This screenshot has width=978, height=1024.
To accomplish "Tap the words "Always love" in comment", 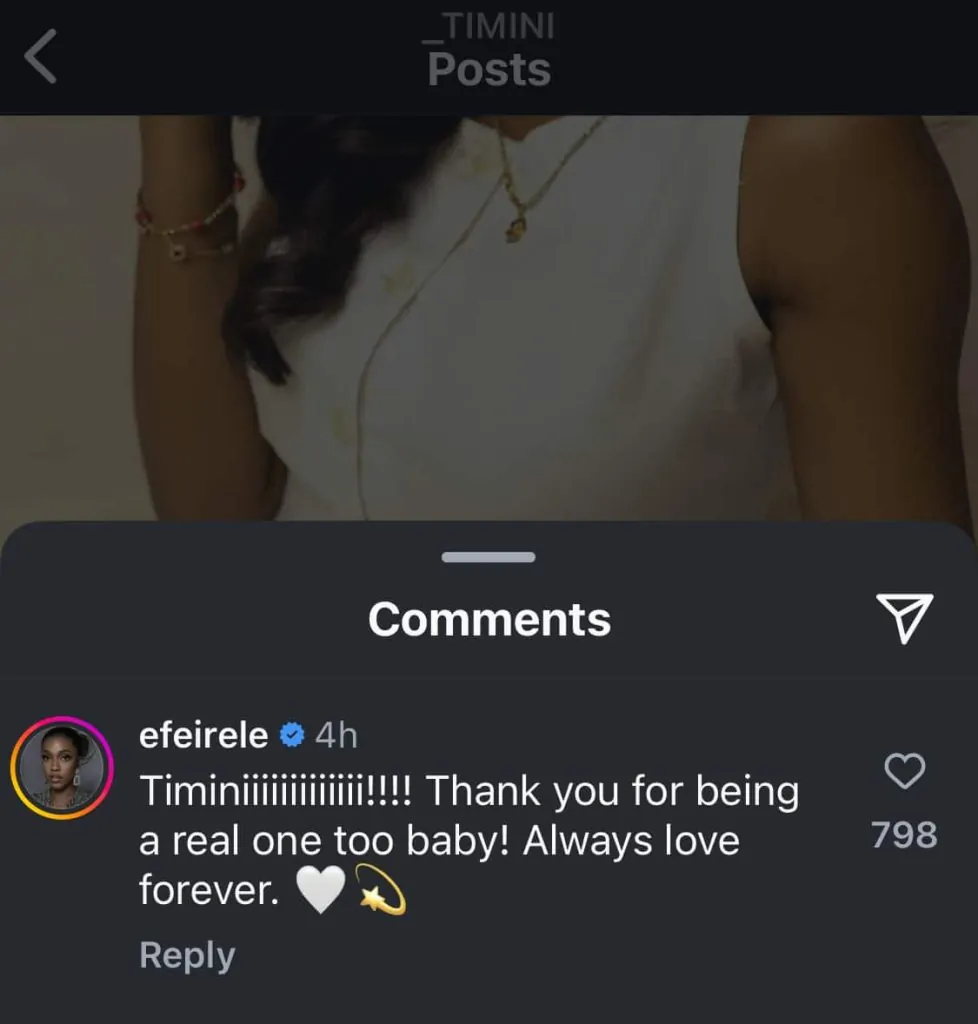I will click(631, 841).
